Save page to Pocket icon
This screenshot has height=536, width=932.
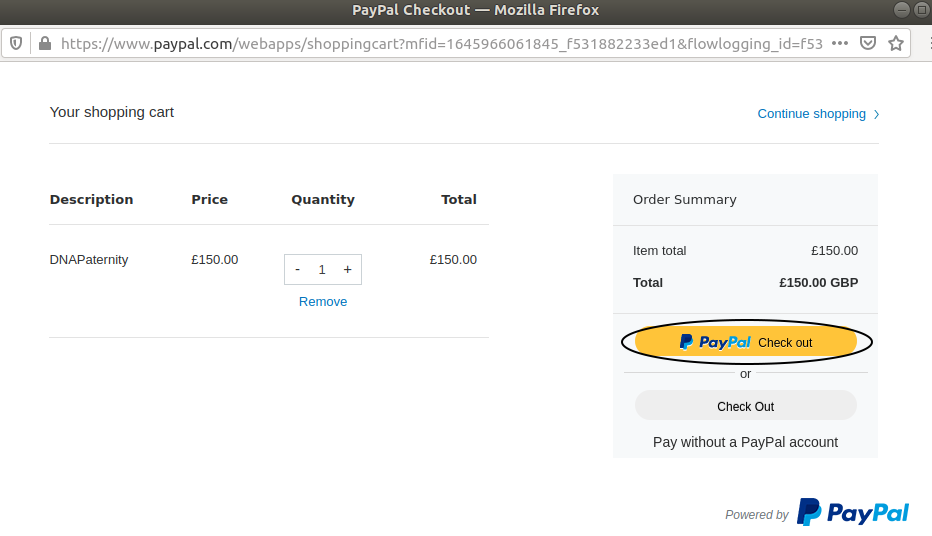click(868, 43)
